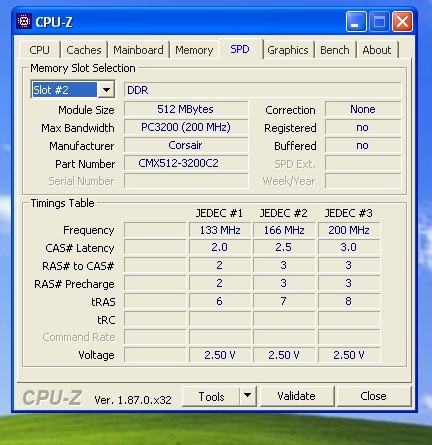This screenshot has width=432, height=445.
Task: Click the Tools button
Action: click(211, 396)
